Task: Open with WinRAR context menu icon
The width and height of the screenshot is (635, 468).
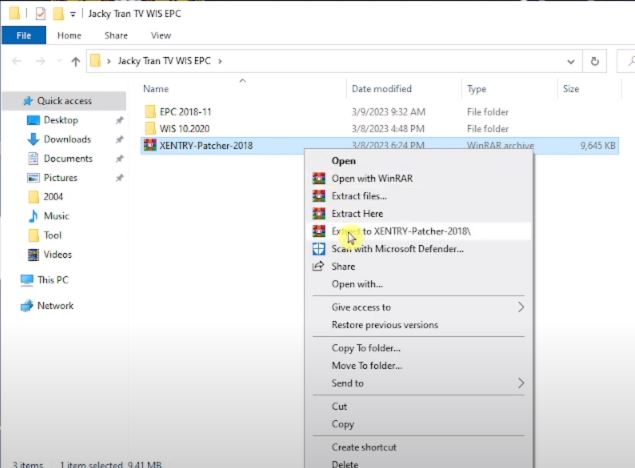Action: point(319,179)
